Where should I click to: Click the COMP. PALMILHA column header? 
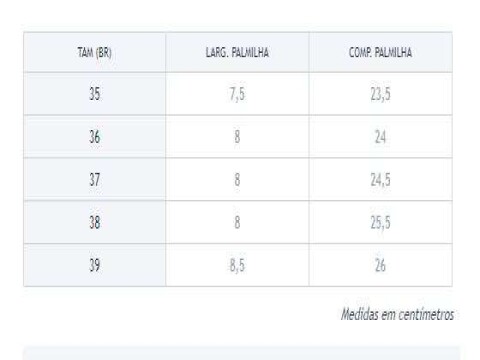(x=380, y=52)
